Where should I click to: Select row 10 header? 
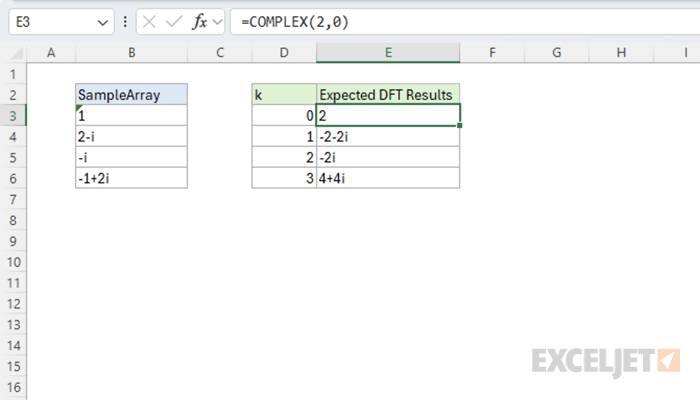click(13, 262)
